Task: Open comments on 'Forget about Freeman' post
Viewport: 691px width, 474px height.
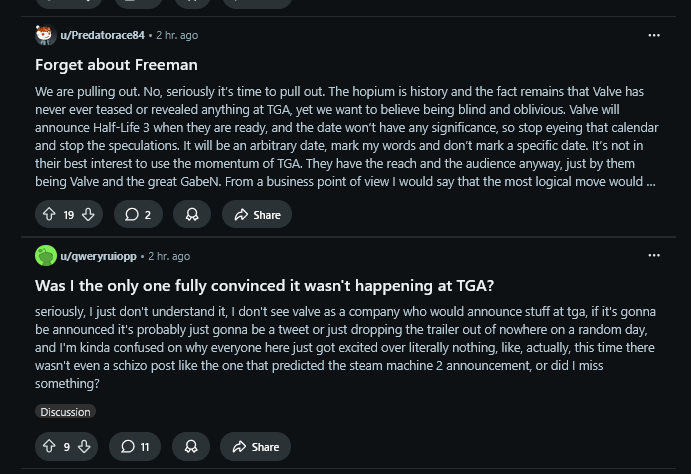Action: tap(138, 215)
